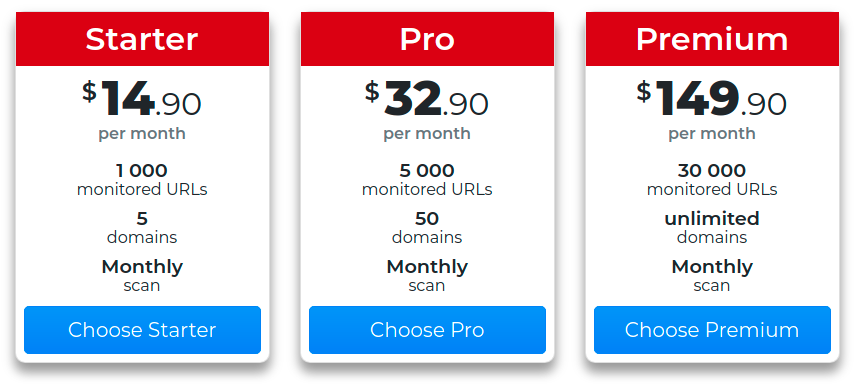The width and height of the screenshot is (860, 388).
Task: Click per month under the Premium price
Action: coord(712,134)
